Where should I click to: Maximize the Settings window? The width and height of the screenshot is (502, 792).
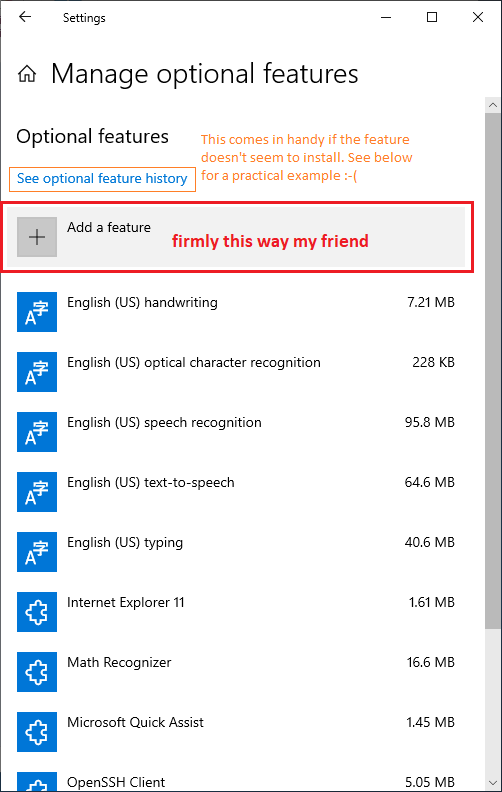click(432, 17)
